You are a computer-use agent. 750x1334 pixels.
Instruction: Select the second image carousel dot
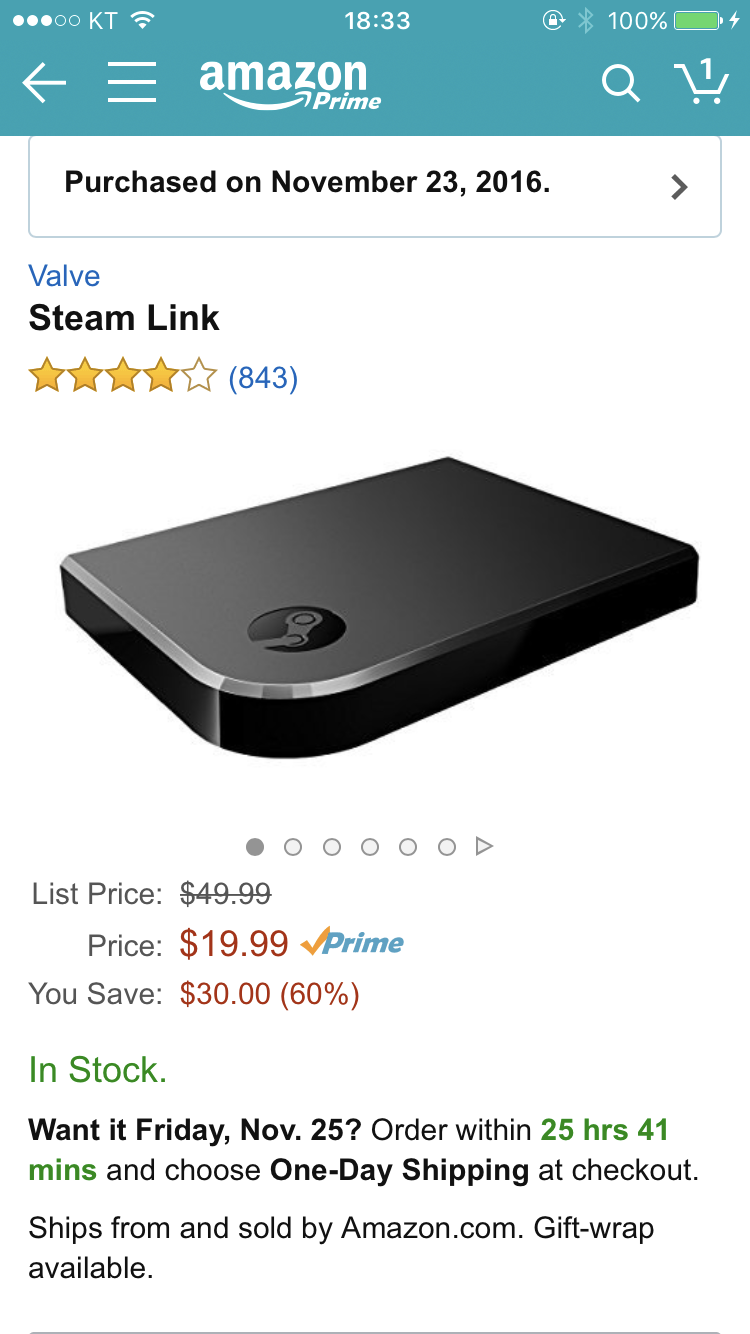click(x=293, y=847)
